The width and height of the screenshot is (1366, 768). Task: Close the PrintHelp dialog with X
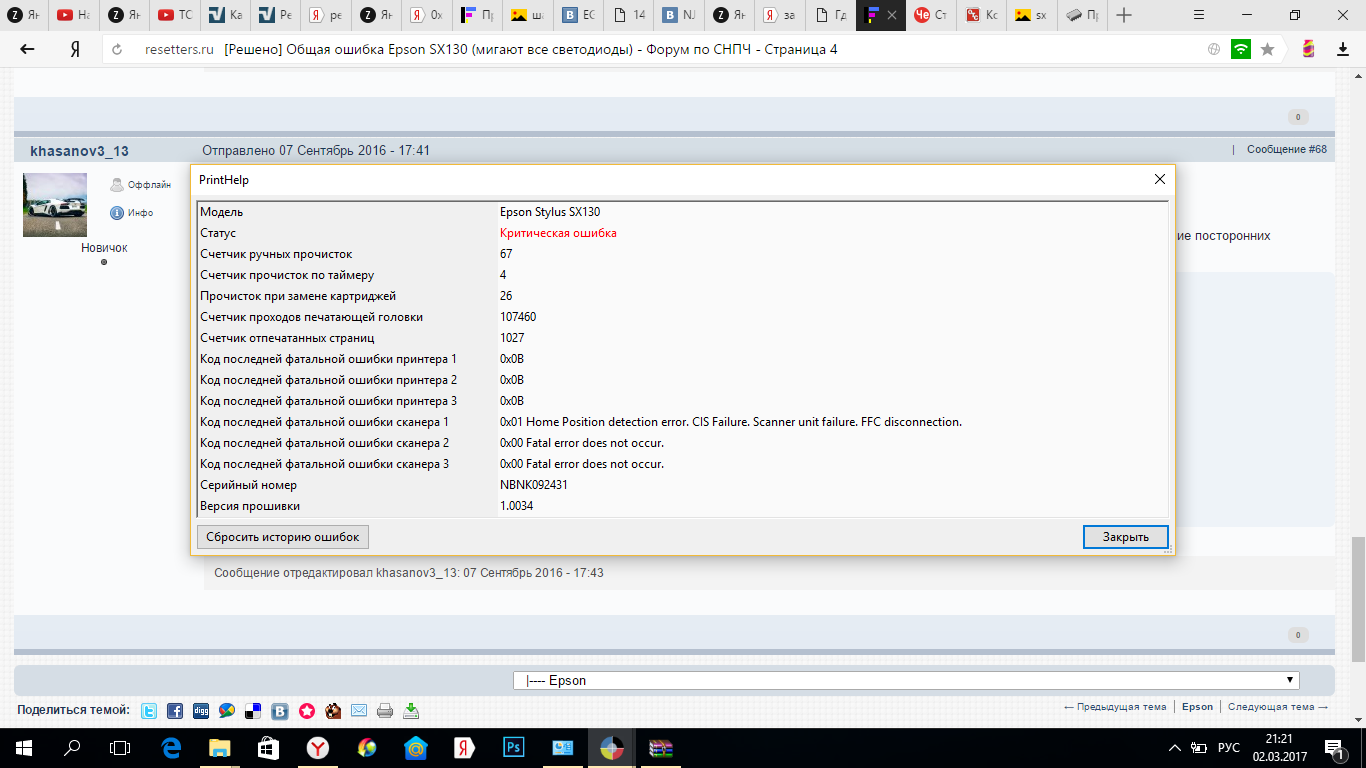(x=1160, y=180)
